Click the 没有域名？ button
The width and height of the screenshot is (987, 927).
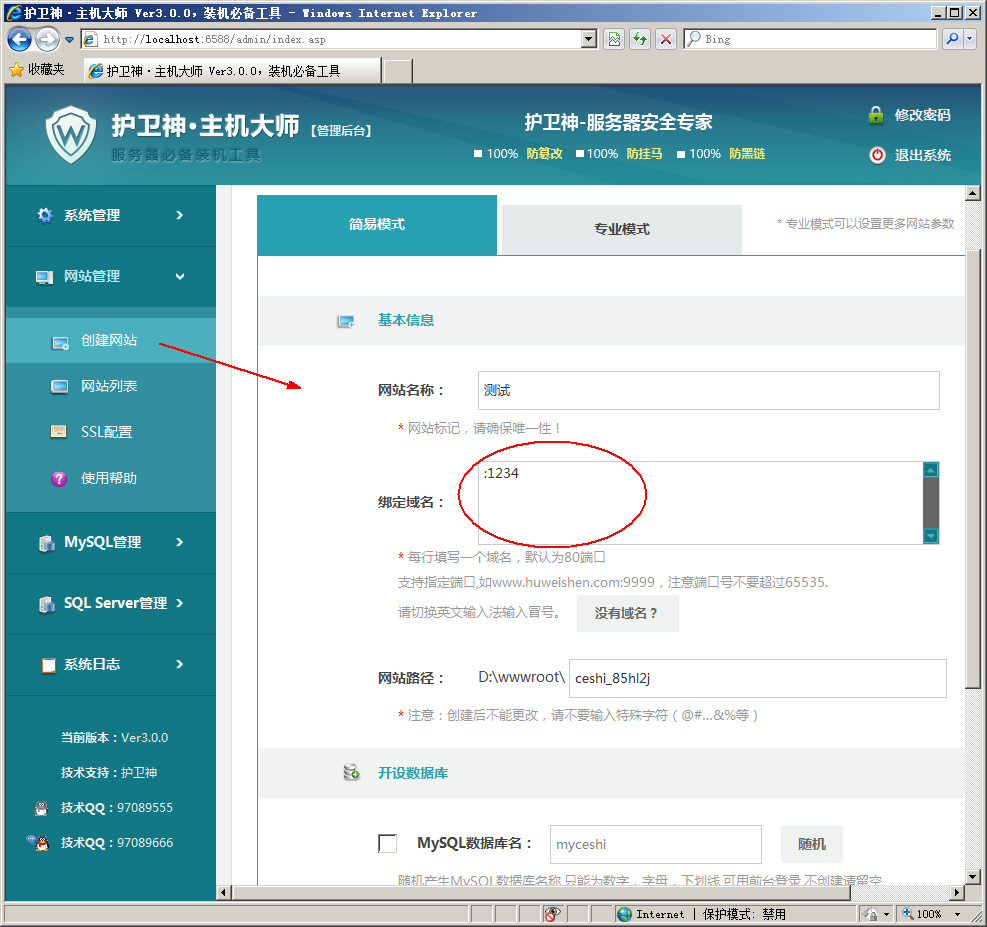click(x=627, y=613)
